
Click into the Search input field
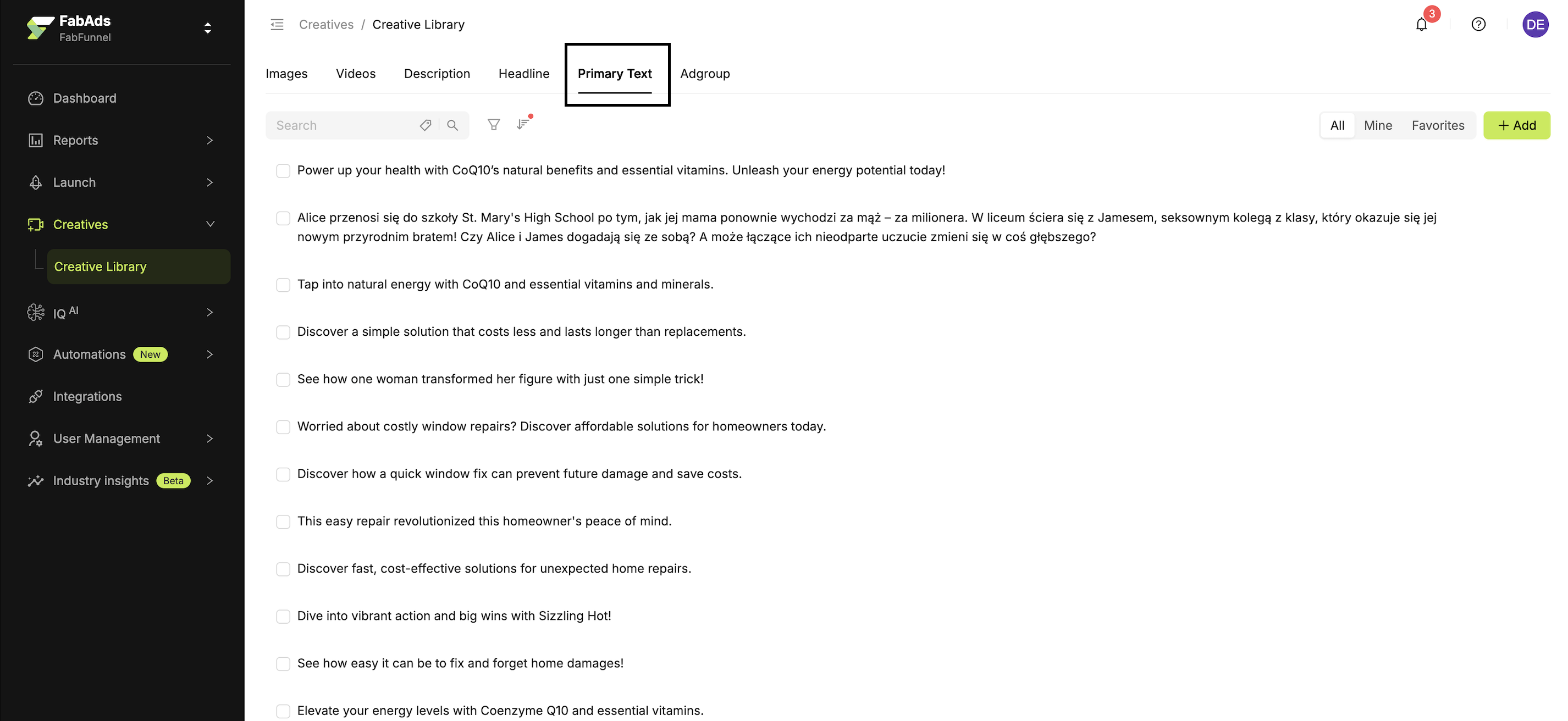(341, 125)
